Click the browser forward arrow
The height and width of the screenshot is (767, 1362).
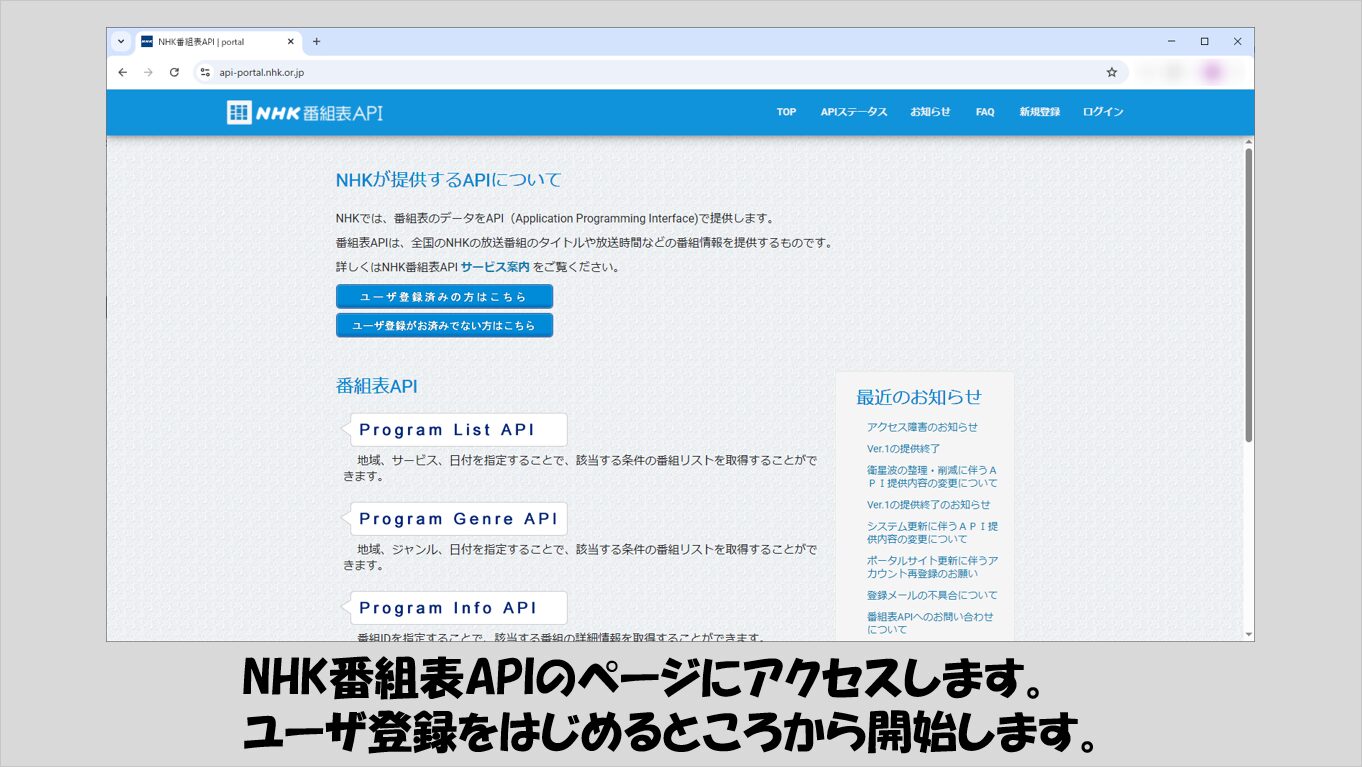[148, 72]
